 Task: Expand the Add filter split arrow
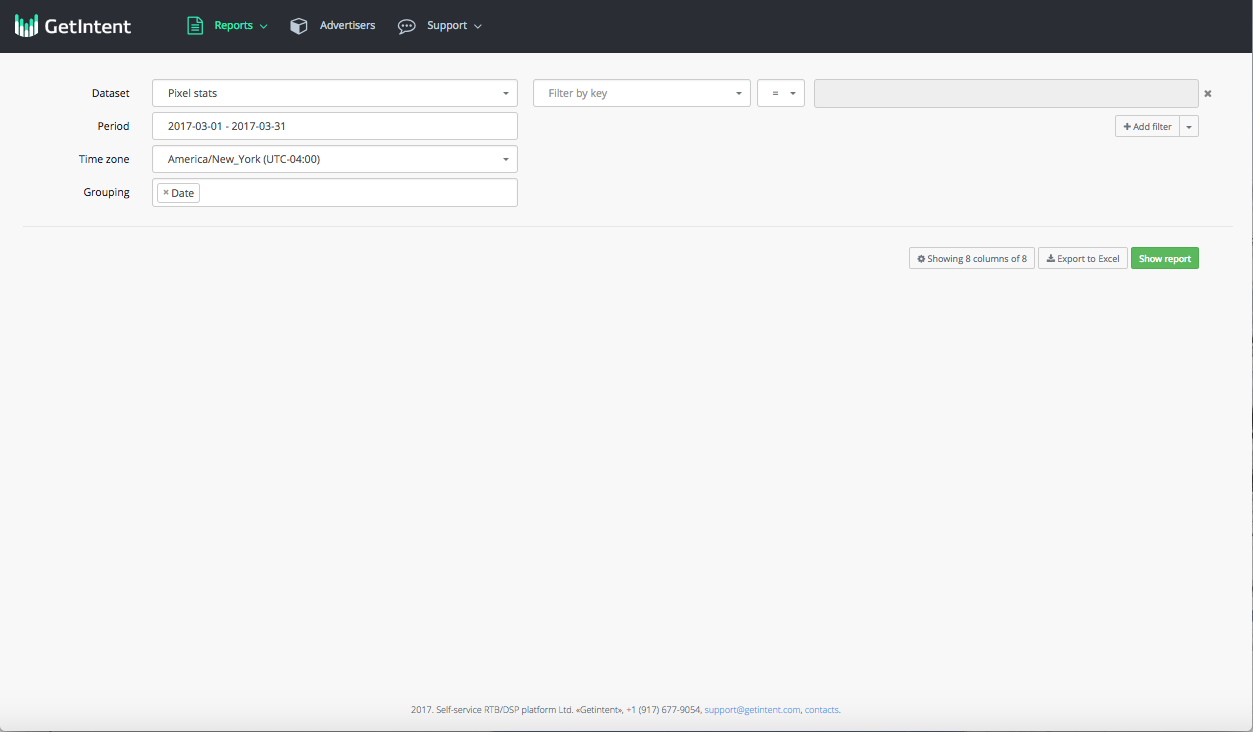coord(1189,127)
